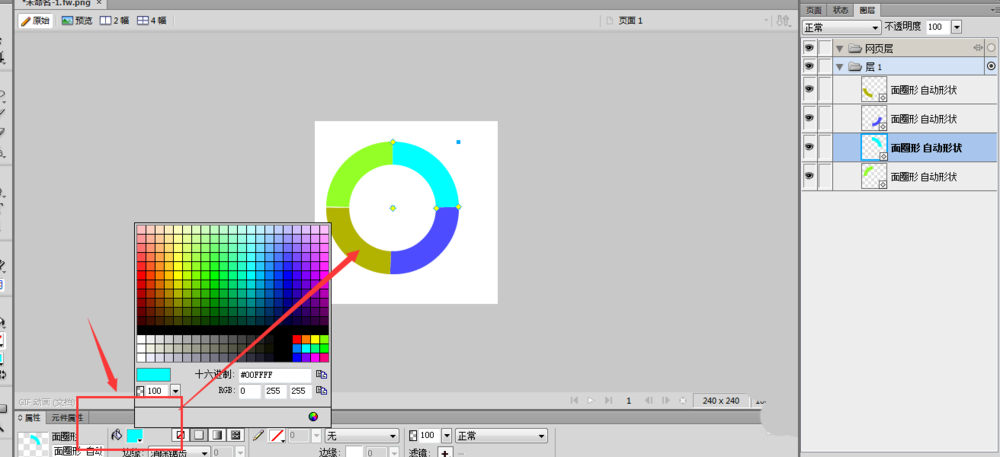This screenshot has height=457, width=1000.
Task: Select the solid fill type icon
Action: point(199,436)
